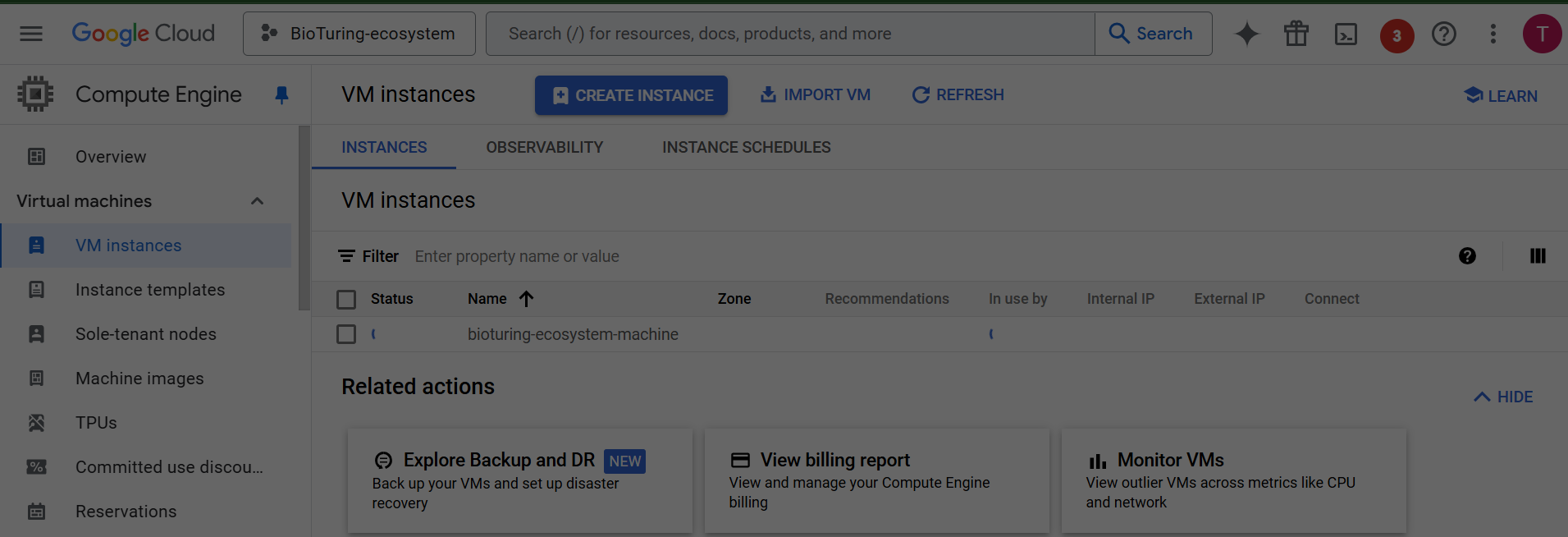1568x537 pixels.
Task: Collapse the Virtual machines section
Action: pos(257,201)
